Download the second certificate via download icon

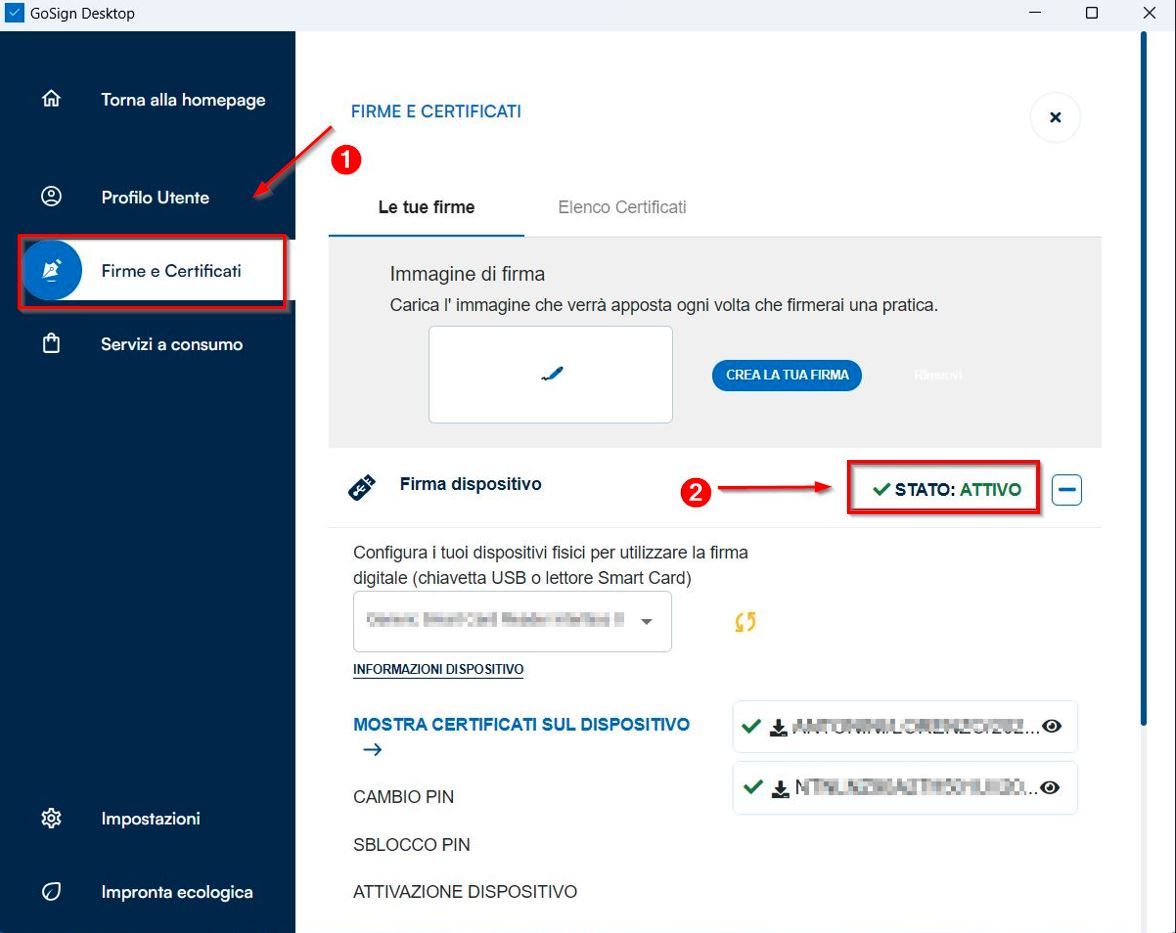tap(779, 788)
